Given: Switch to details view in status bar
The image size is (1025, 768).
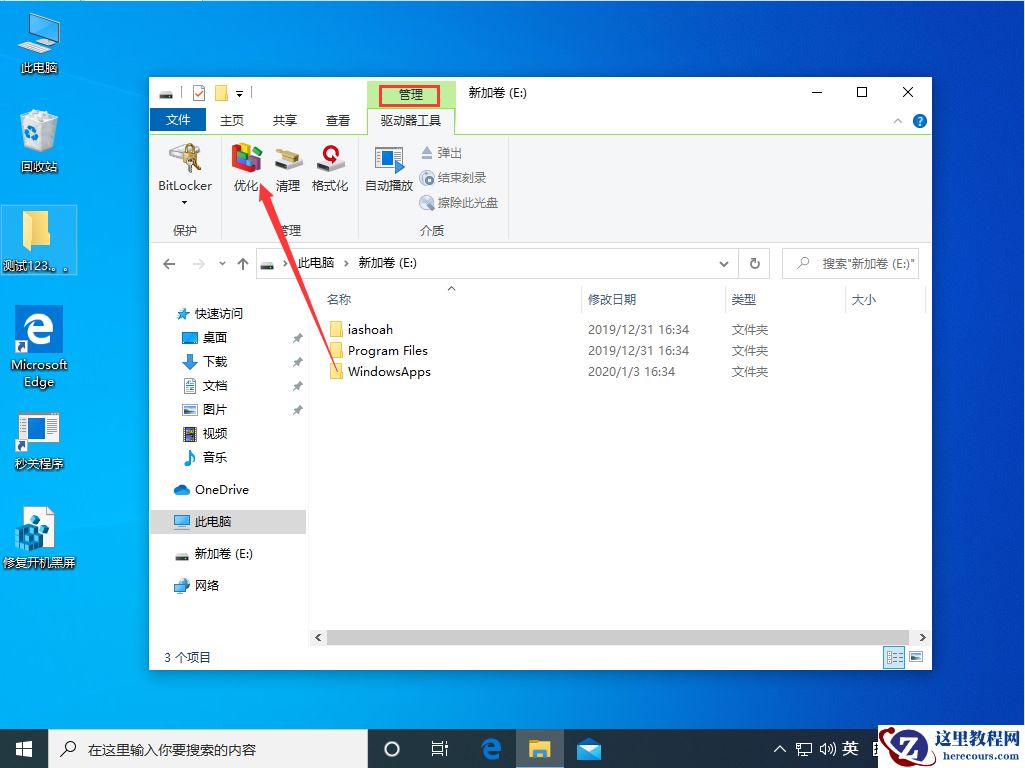Looking at the screenshot, I should click(x=893, y=657).
